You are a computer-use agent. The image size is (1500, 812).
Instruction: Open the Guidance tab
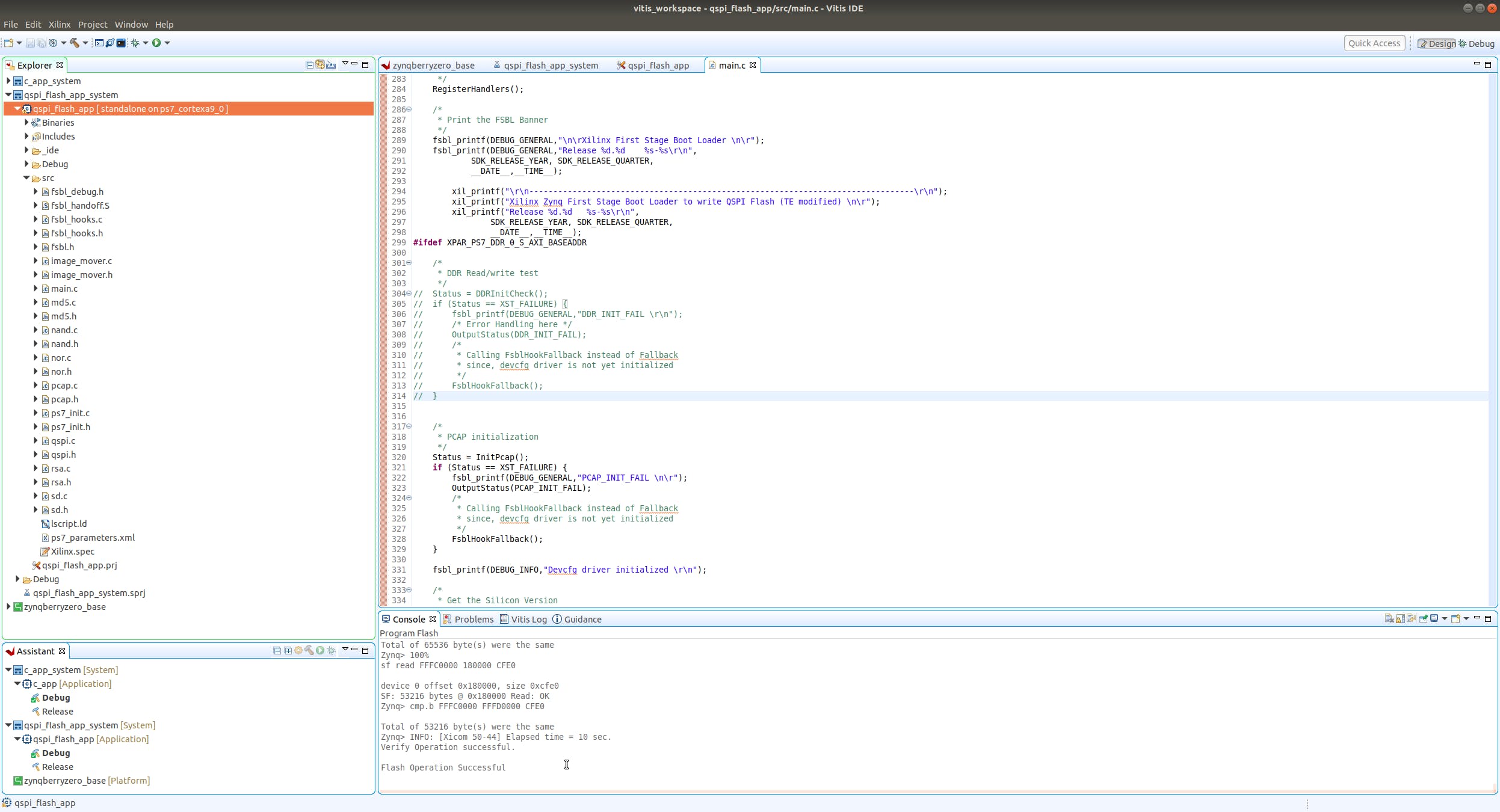pos(577,620)
